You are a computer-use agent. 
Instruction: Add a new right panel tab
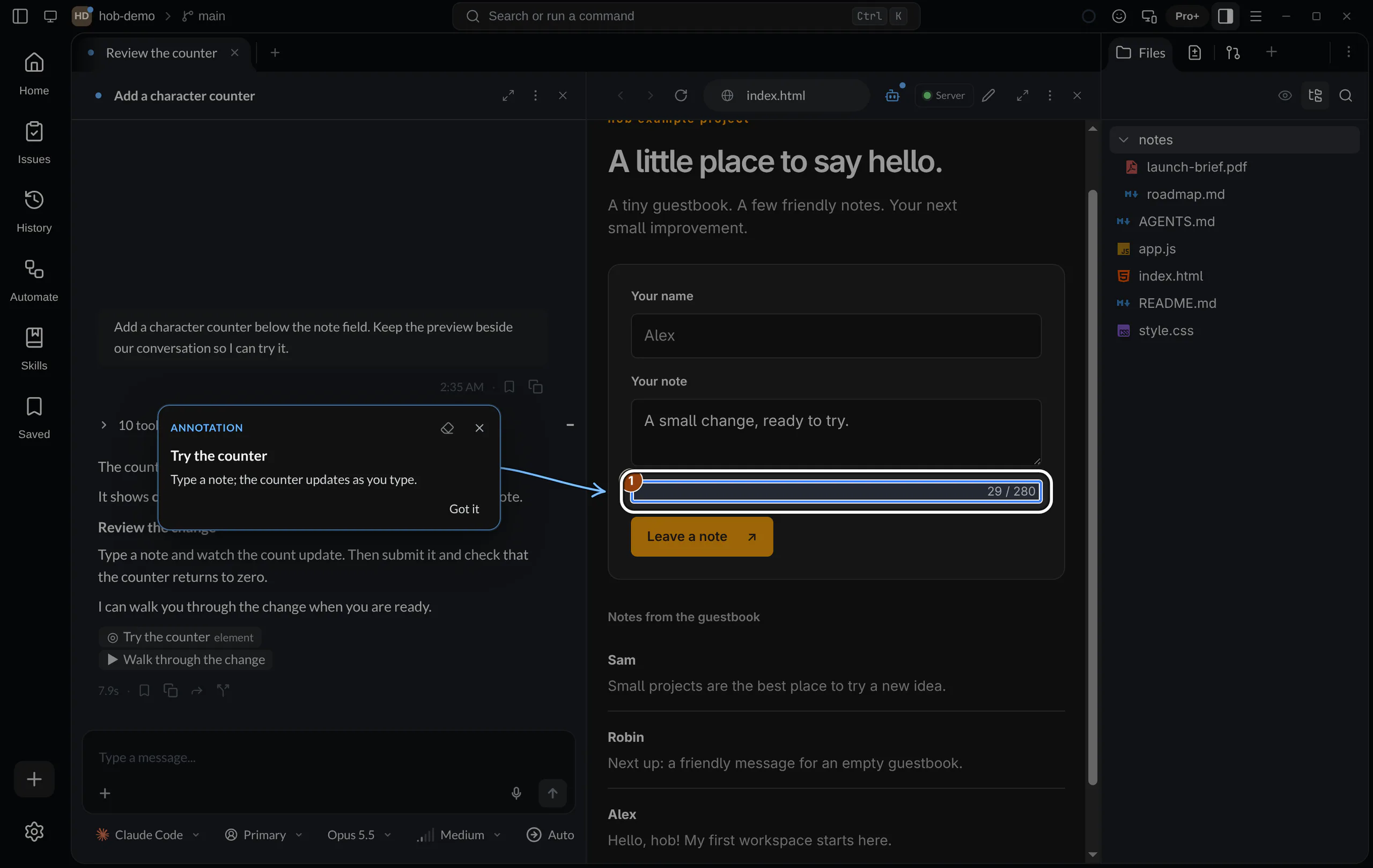coord(1271,53)
